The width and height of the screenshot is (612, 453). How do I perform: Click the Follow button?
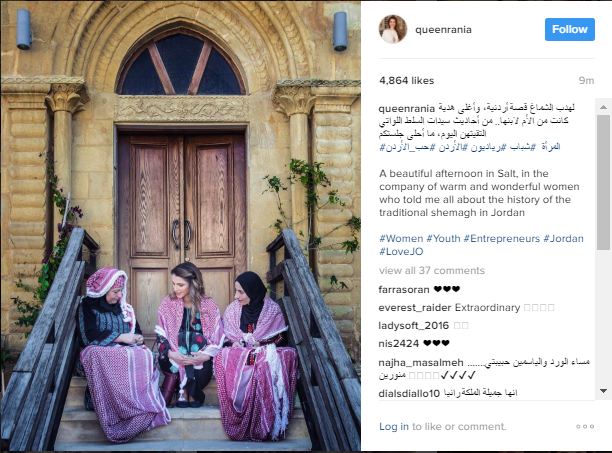(569, 29)
